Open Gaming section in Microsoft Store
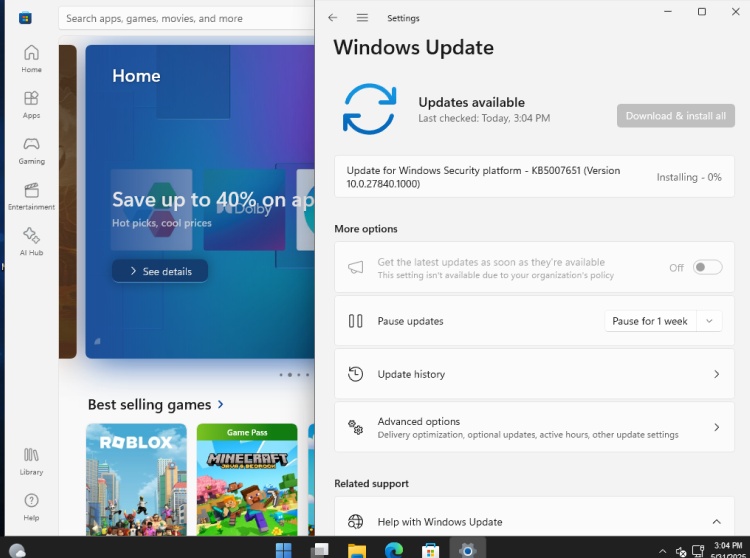Viewport: 750px width, 558px height. [x=31, y=150]
